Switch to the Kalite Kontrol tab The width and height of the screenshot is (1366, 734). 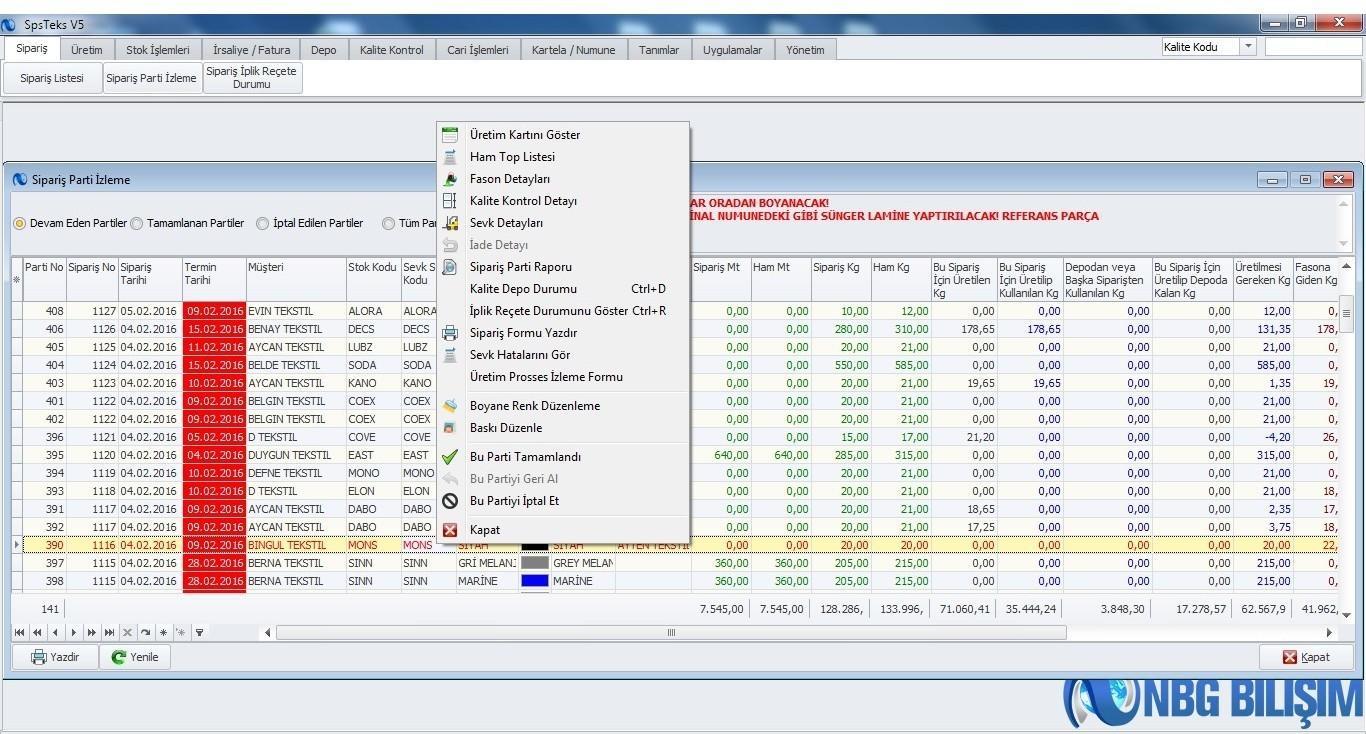tap(392, 50)
